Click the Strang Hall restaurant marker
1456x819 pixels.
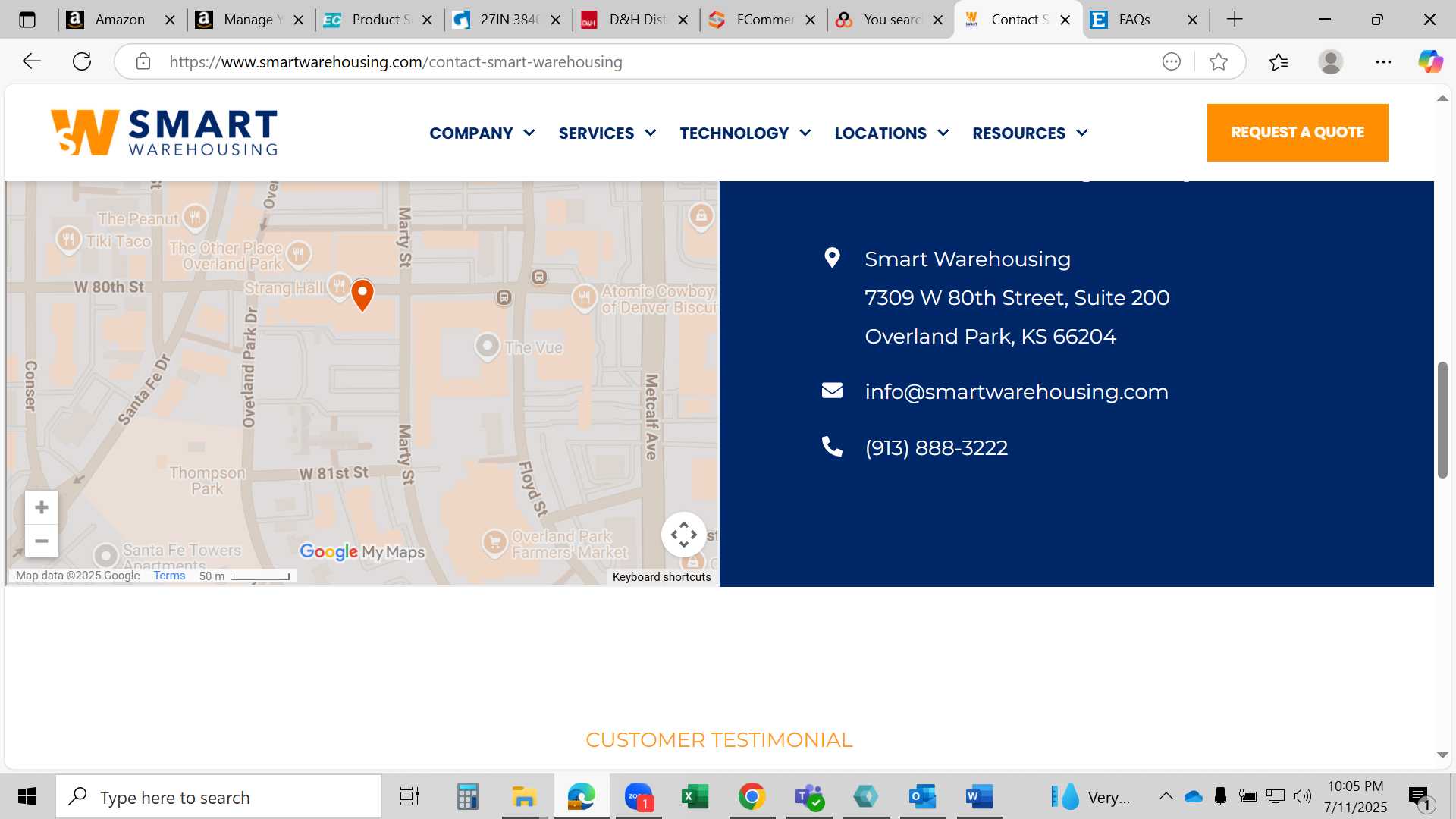click(x=339, y=287)
